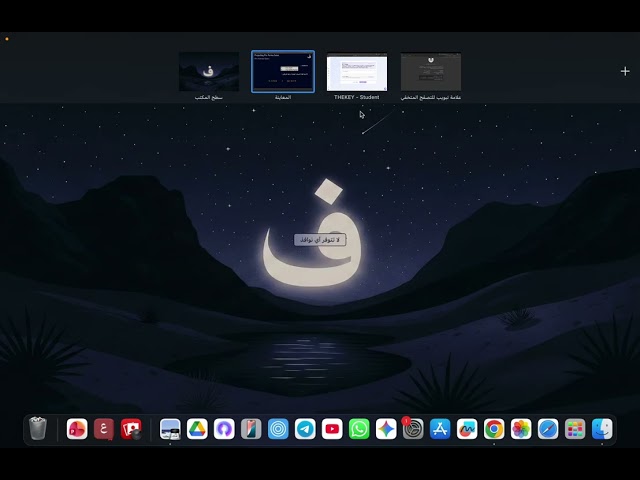Select the المعاينة space thumbnail
Screen dimensions: 640x480
click(283, 72)
